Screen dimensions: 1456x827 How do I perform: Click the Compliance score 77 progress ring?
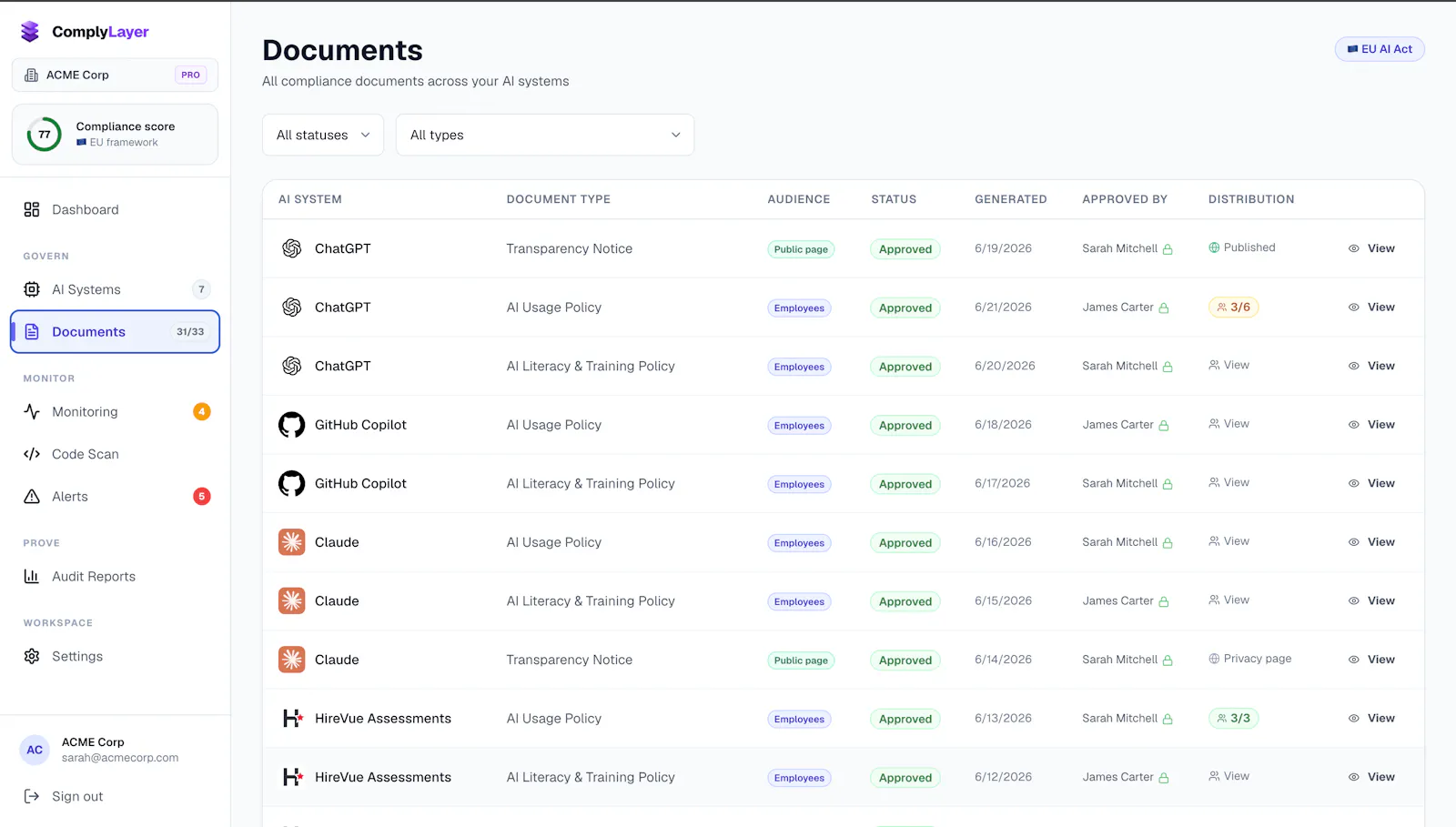click(x=44, y=135)
